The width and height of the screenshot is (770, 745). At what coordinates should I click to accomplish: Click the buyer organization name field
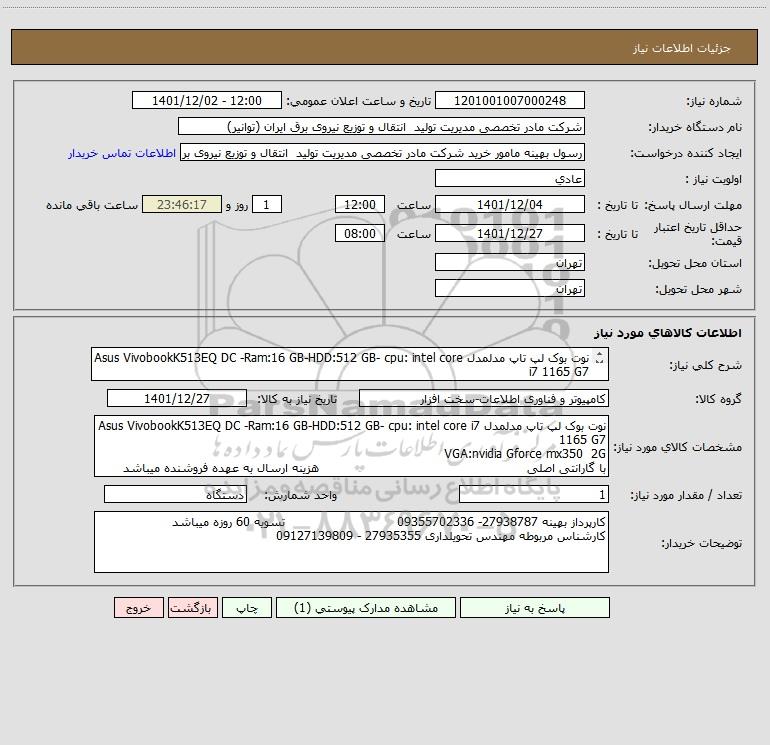(x=381, y=126)
